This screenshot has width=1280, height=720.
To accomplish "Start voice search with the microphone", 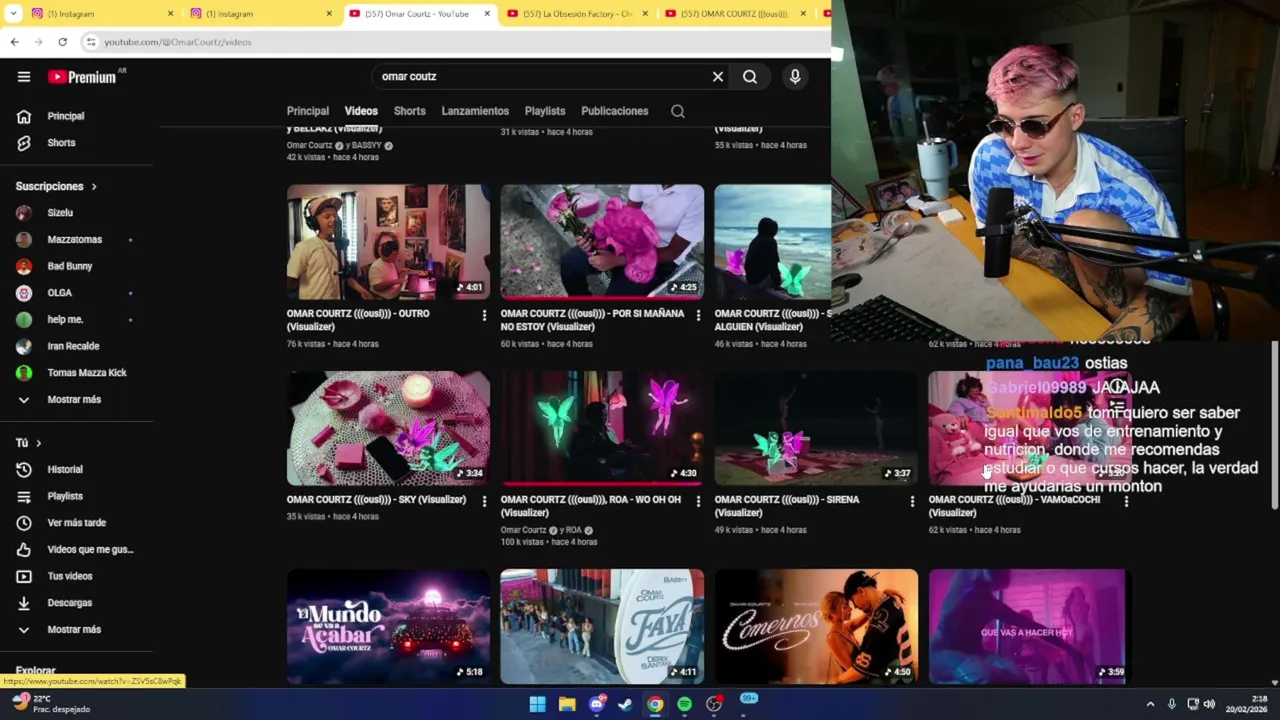I will [795, 77].
